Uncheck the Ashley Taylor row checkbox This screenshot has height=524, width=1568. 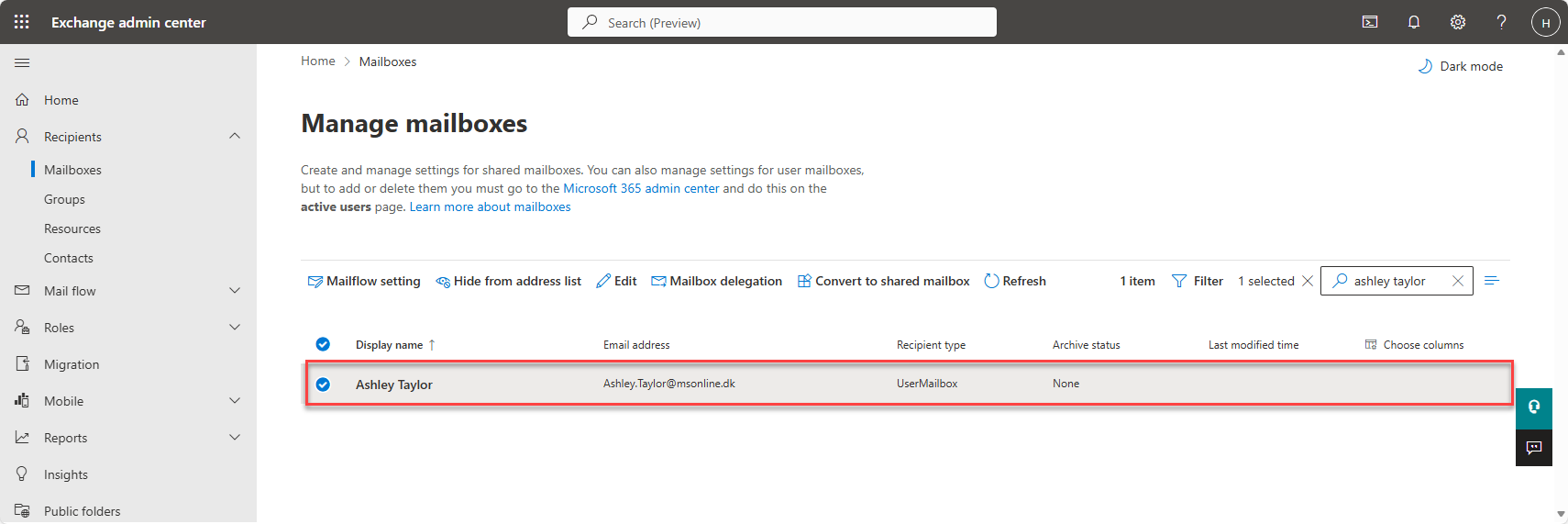click(323, 385)
